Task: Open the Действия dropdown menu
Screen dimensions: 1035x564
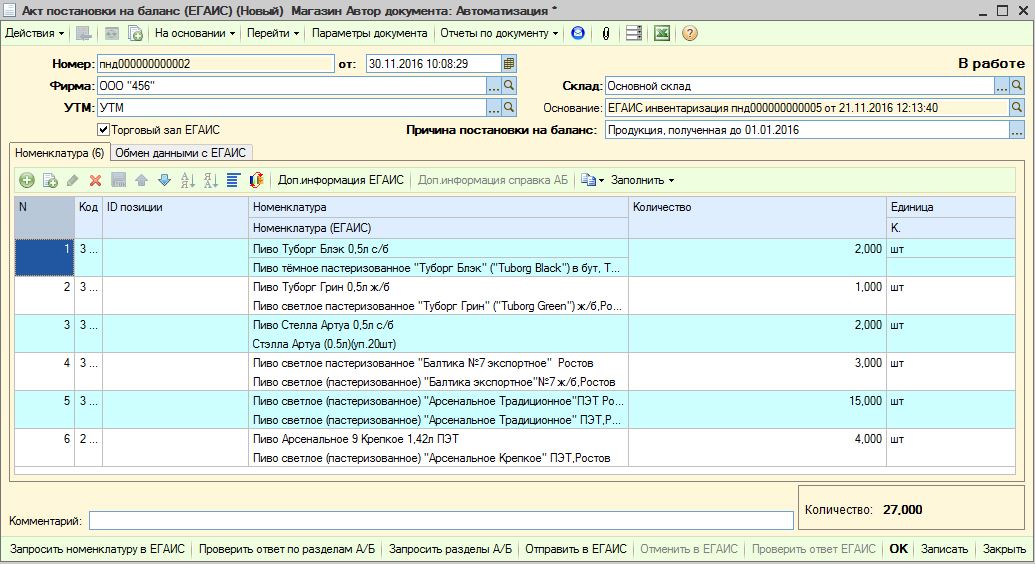Action: coord(34,33)
